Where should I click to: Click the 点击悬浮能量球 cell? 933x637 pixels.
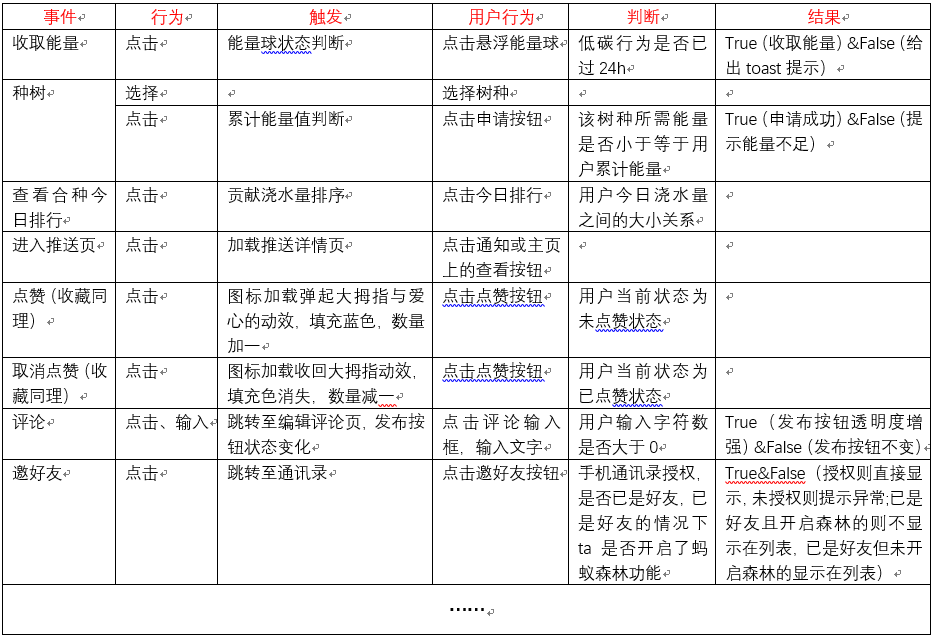[501, 43]
